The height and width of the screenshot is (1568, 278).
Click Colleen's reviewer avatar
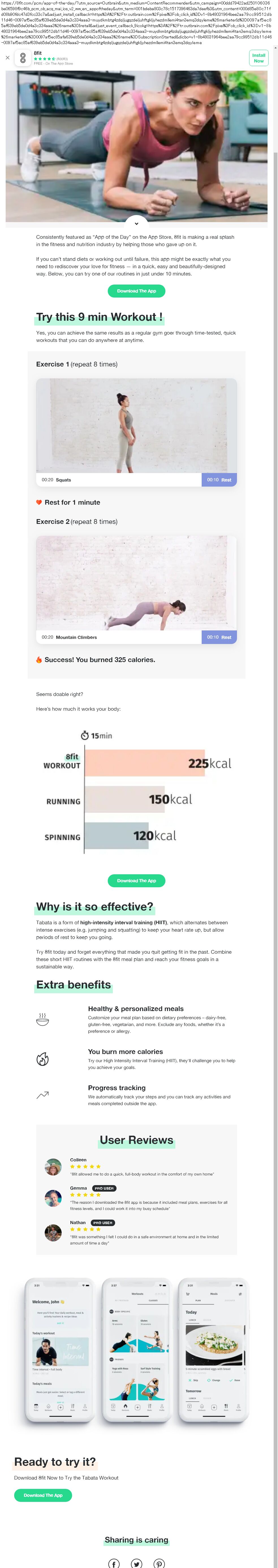coord(53,1166)
